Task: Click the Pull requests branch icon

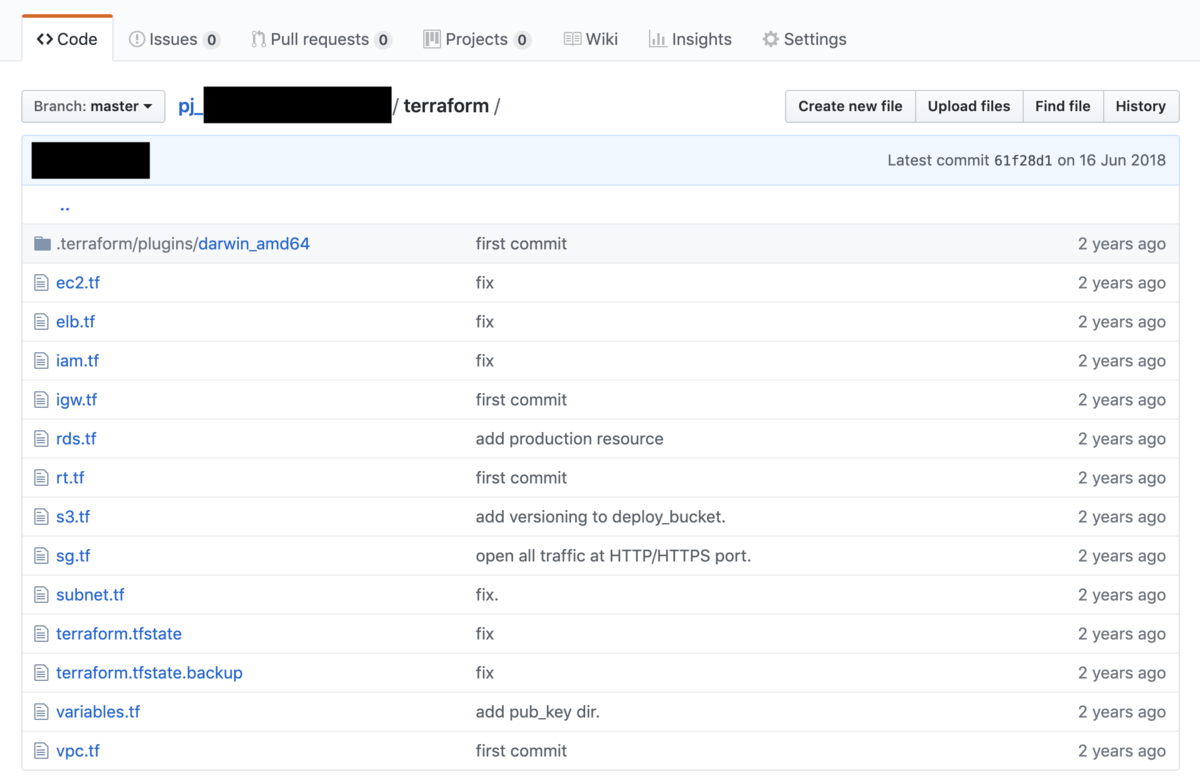Action: click(258, 39)
